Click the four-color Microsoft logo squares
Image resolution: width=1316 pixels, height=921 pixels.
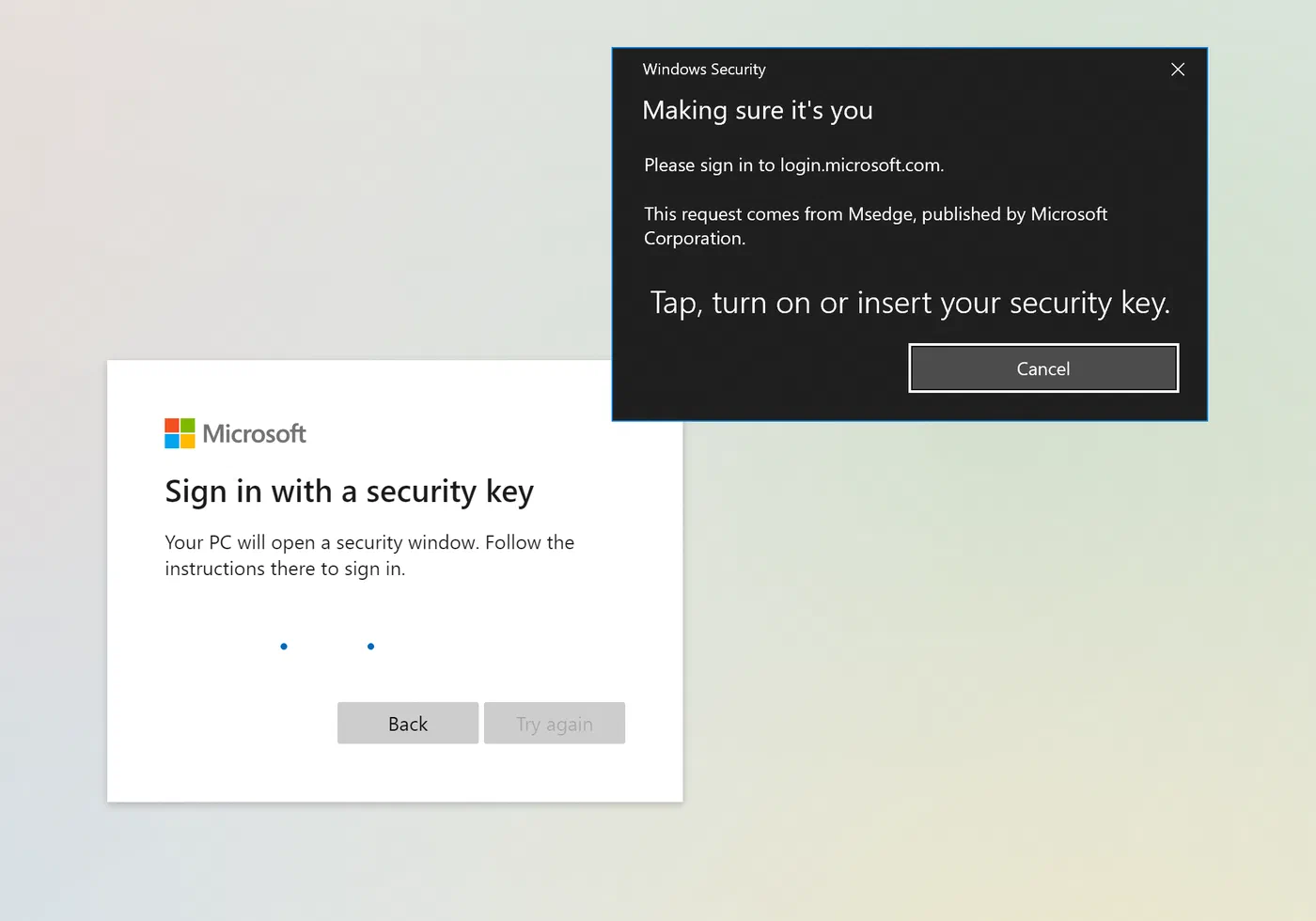(x=180, y=433)
